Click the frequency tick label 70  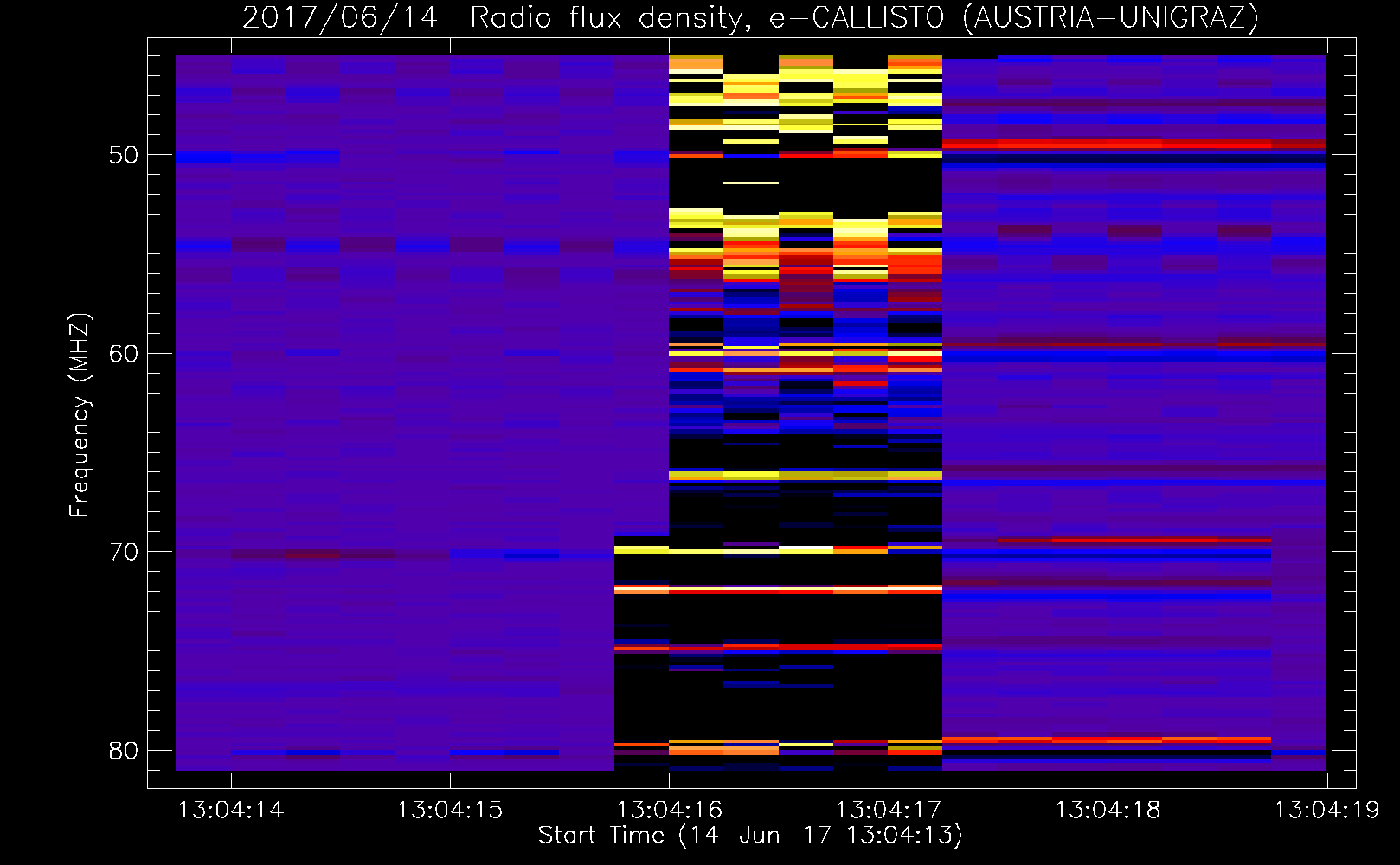click(124, 552)
